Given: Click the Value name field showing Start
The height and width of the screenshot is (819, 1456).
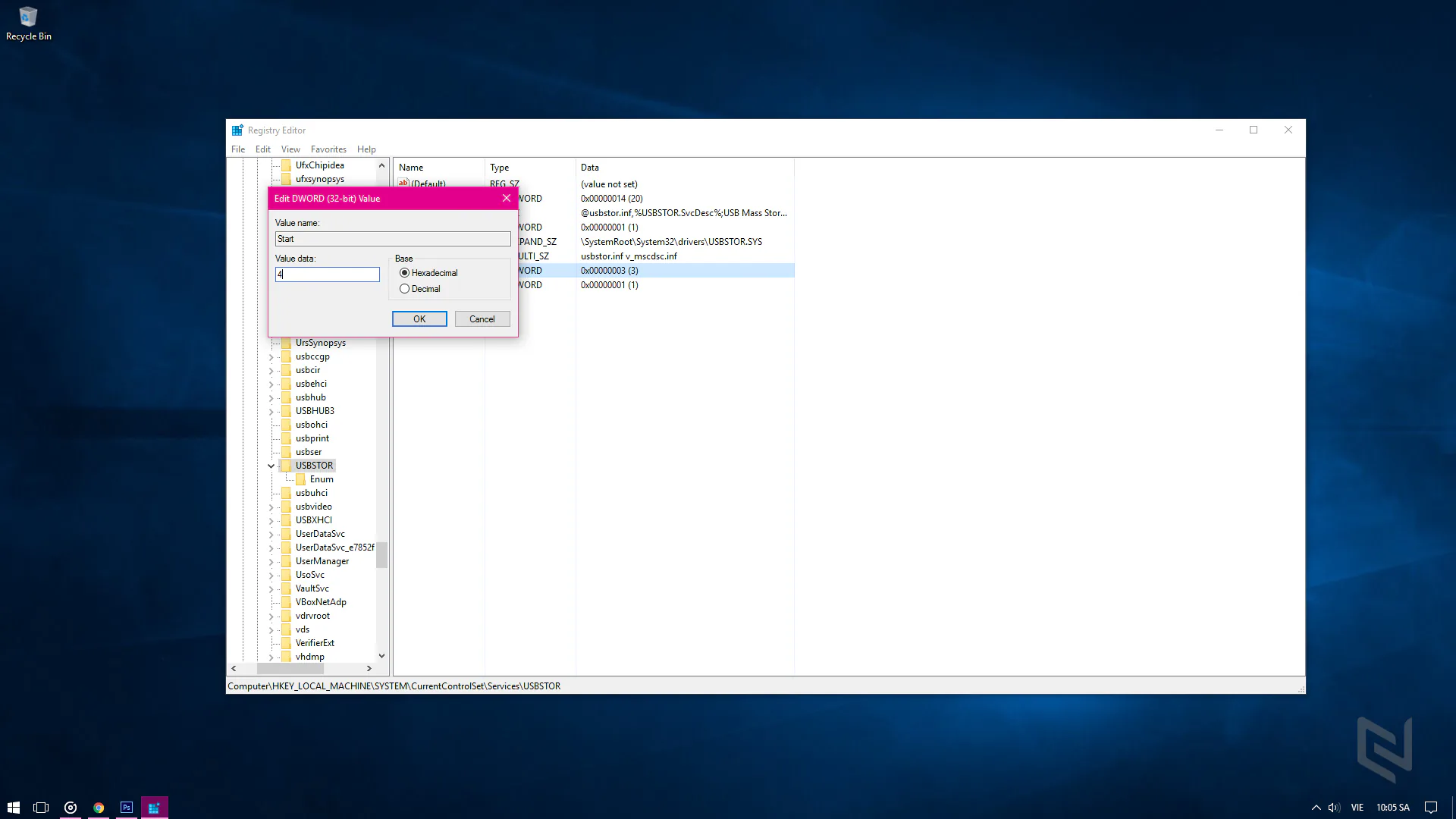Looking at the screenshot, I should 393,239.
